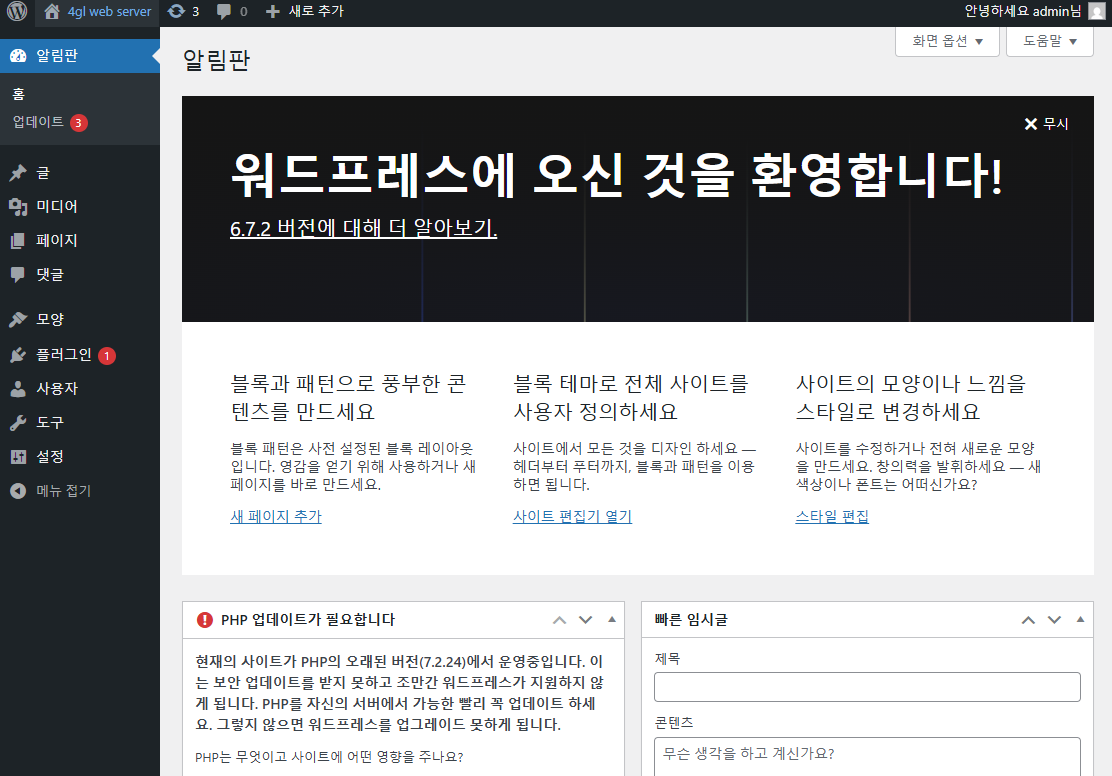1112x776 pixels.
Task: Click the 사이트 편집기 열기 link
Action: [572, 516]
